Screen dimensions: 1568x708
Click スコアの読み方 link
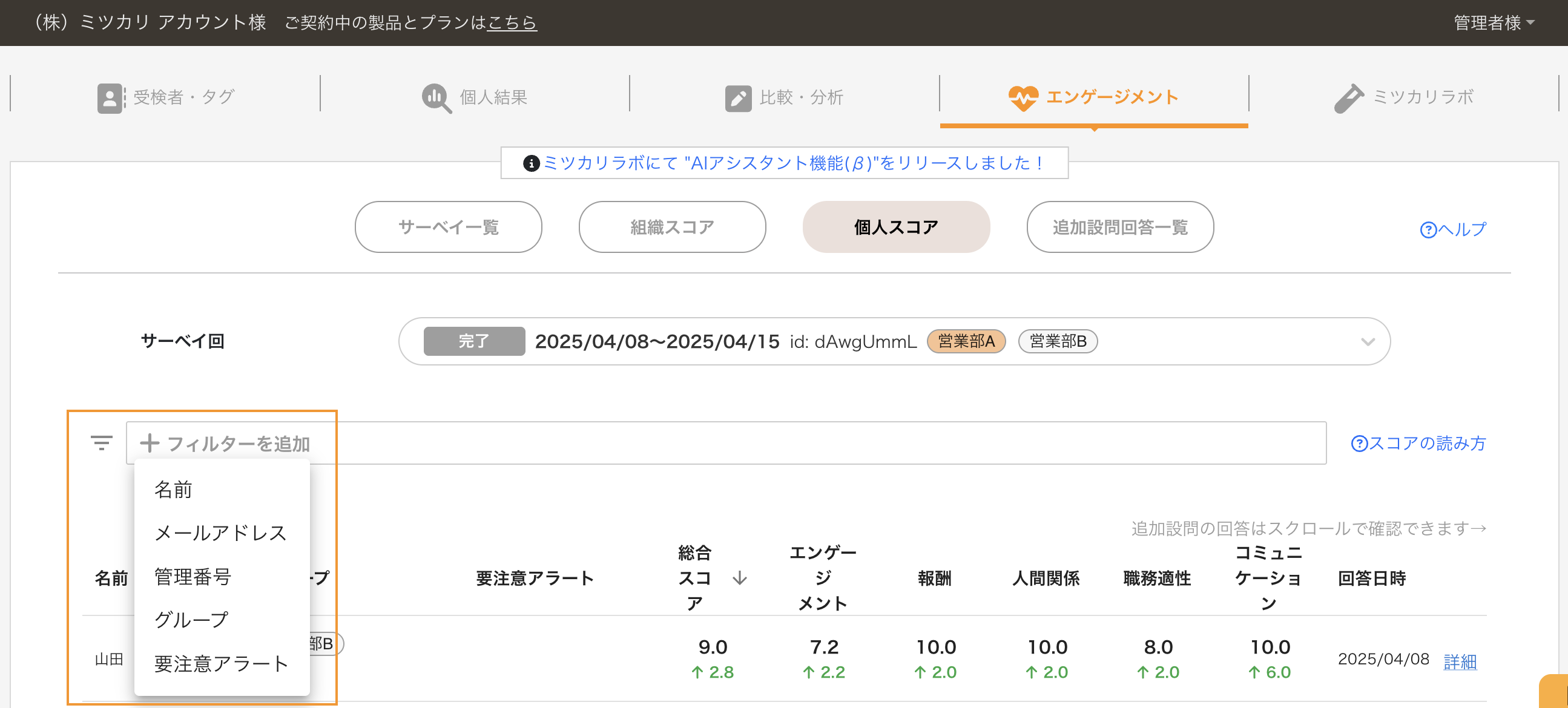click(x=1418, y=444)
